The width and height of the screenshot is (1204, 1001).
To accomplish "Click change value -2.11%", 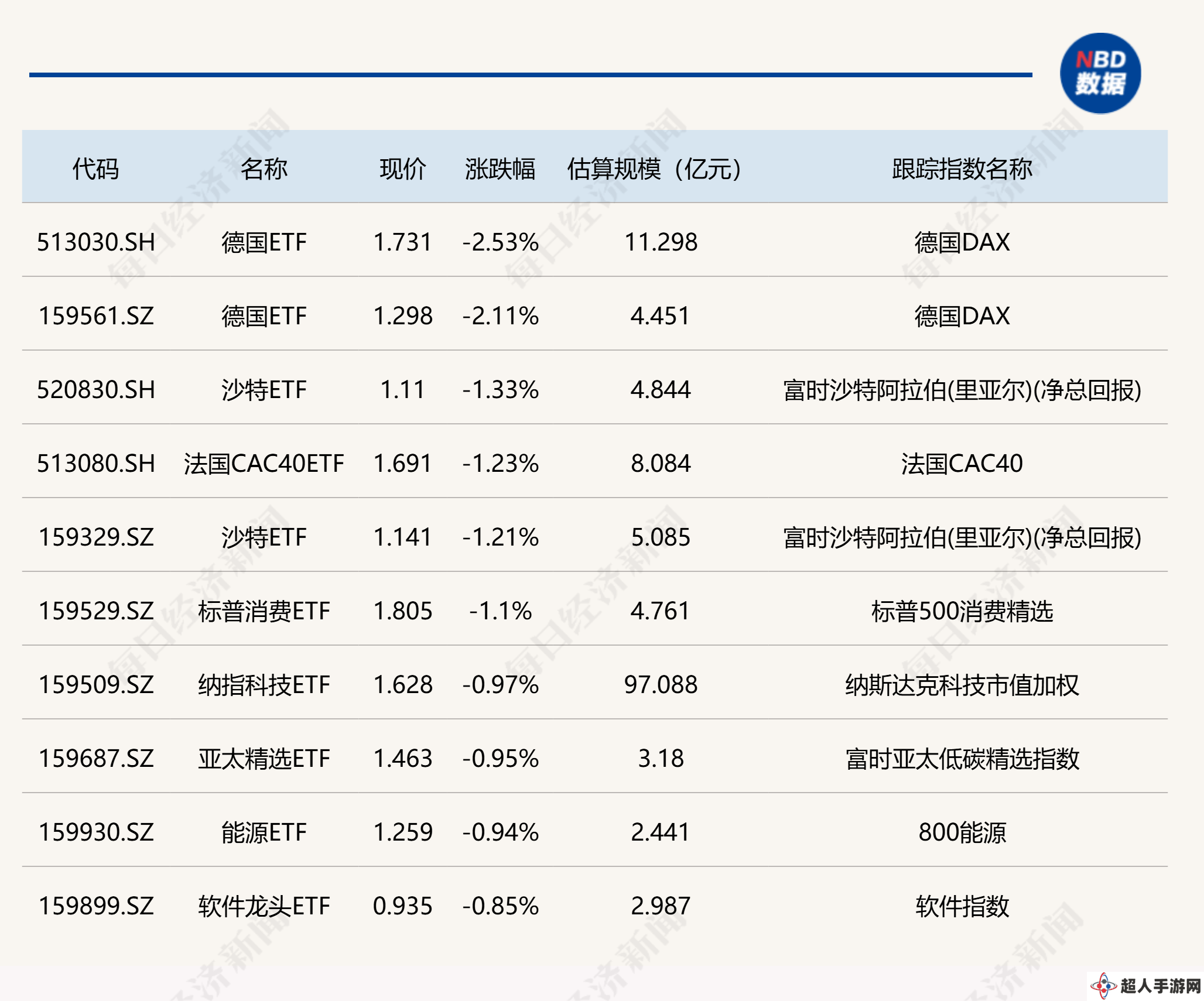I will coord(501,316).
